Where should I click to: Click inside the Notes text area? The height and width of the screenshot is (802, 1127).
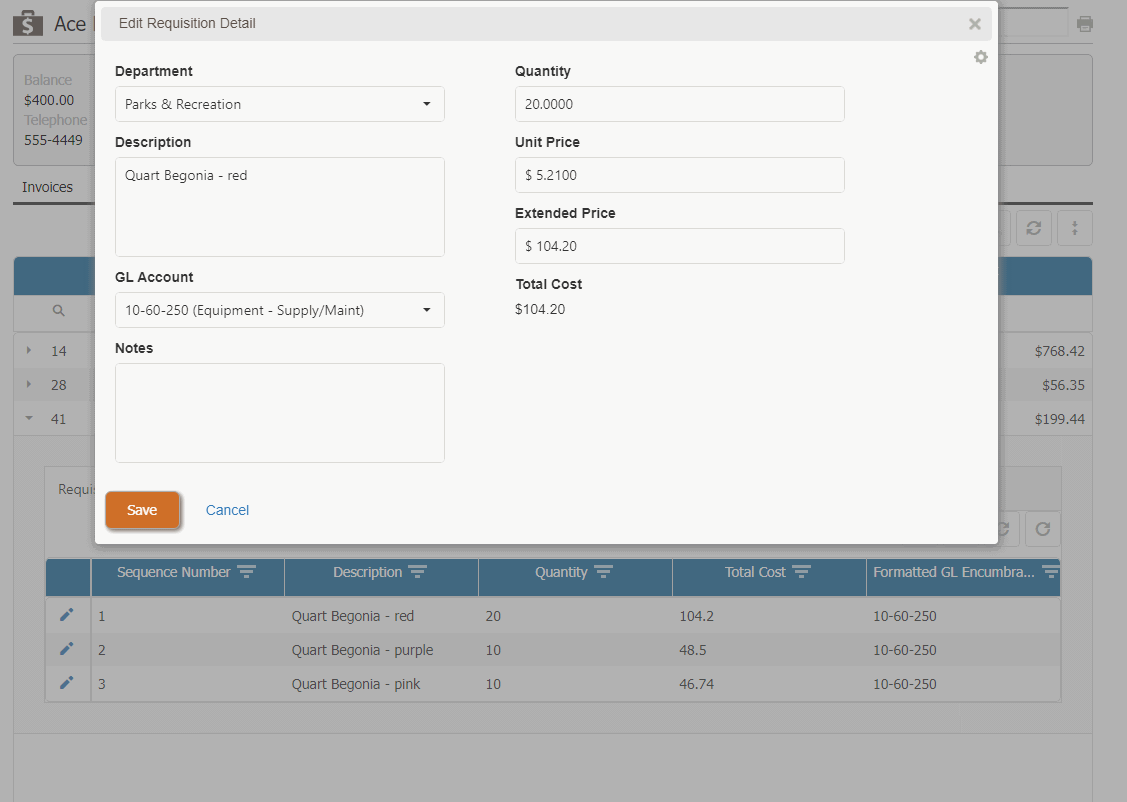[279, 412]
